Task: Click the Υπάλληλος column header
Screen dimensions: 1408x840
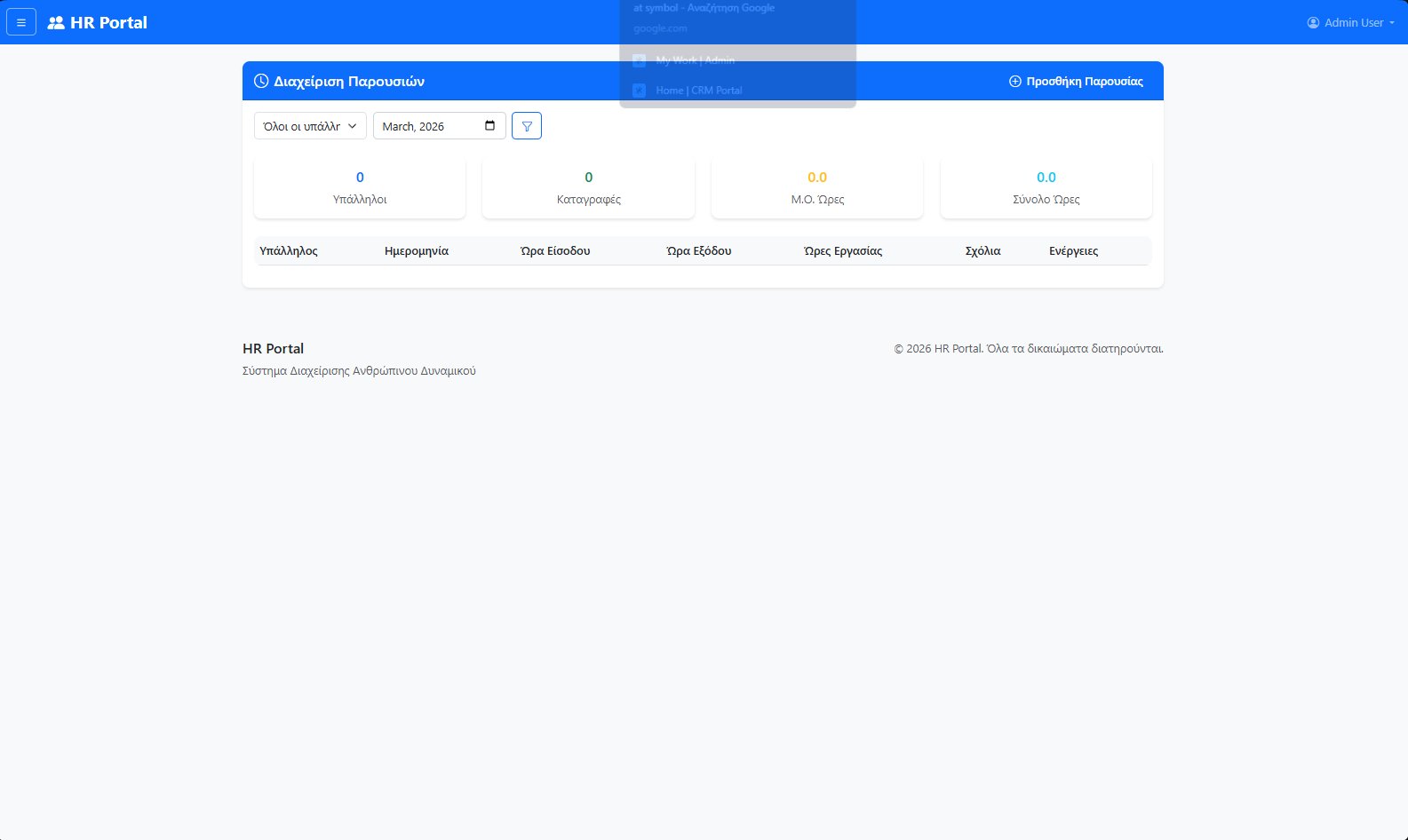Action: (x=289, y=251)
